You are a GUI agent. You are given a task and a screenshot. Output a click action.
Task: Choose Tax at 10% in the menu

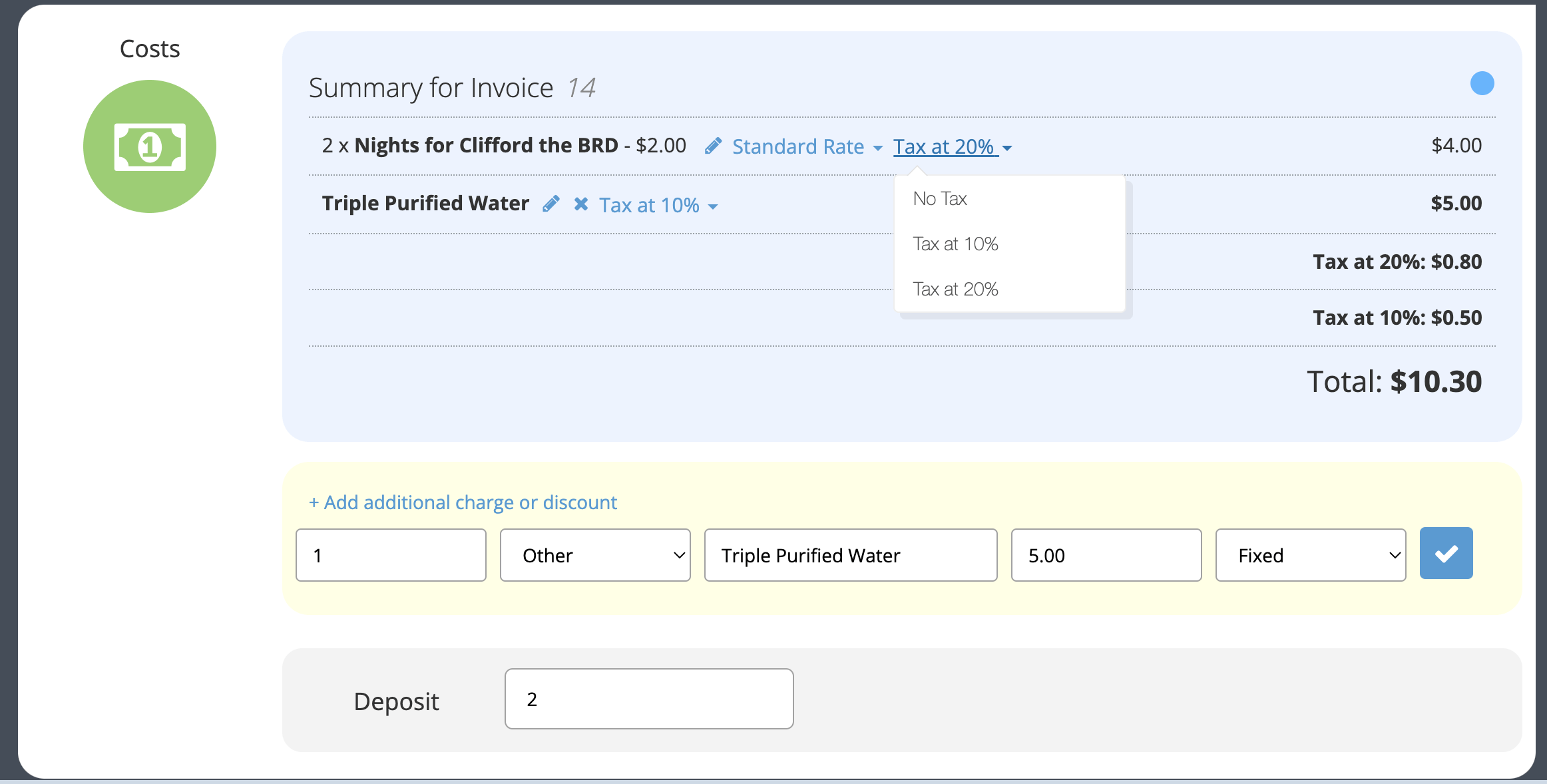[x=955, y=244]
